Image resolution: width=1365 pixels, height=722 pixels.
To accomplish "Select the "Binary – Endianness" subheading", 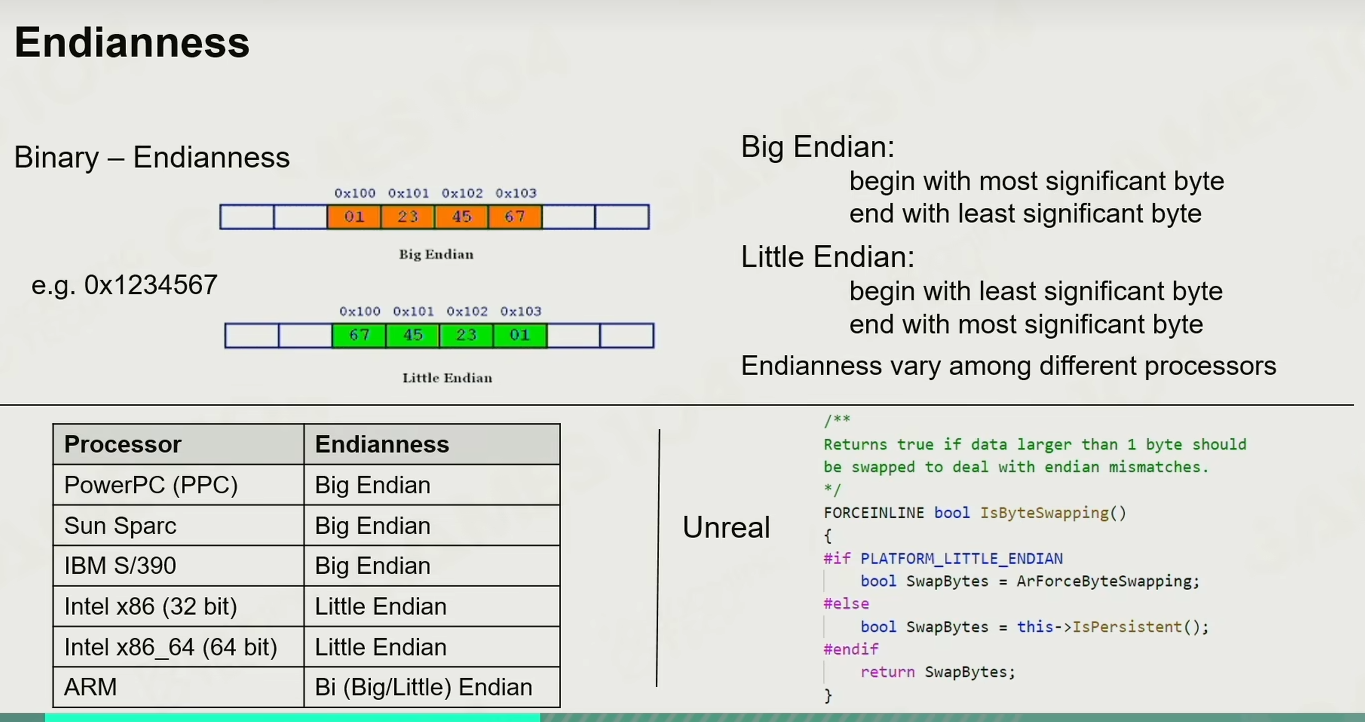I will coord(152,158).
